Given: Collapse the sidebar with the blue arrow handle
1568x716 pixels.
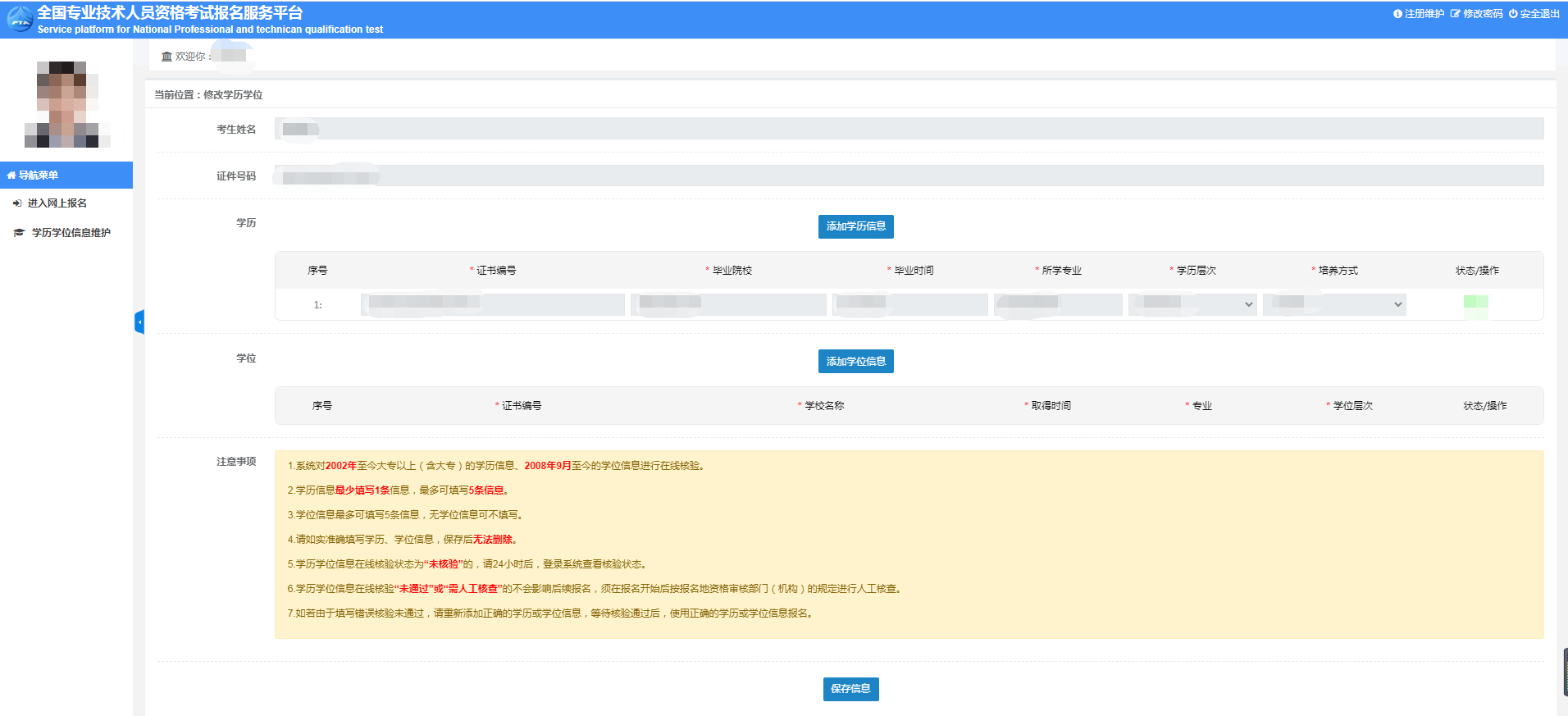Looking at the screenshot, I should (139, 322).
